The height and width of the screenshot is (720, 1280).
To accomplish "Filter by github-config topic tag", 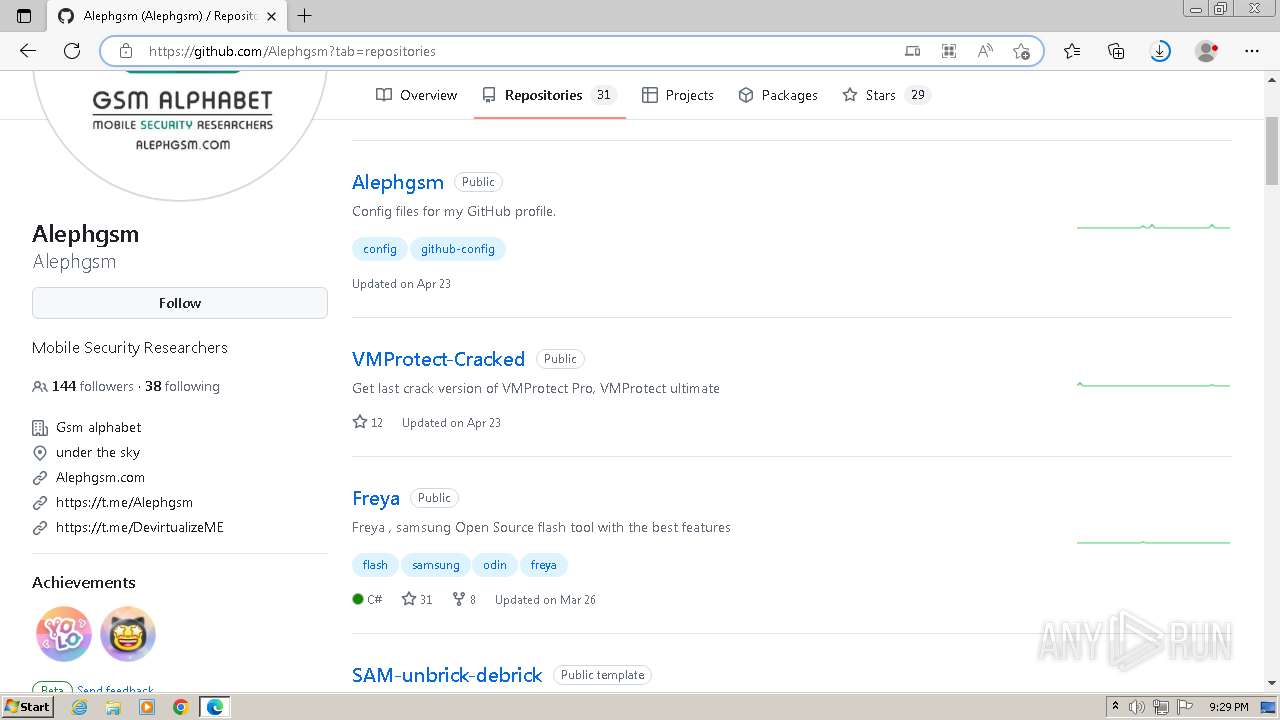I will pyautogui.click(x=458, y=249).
